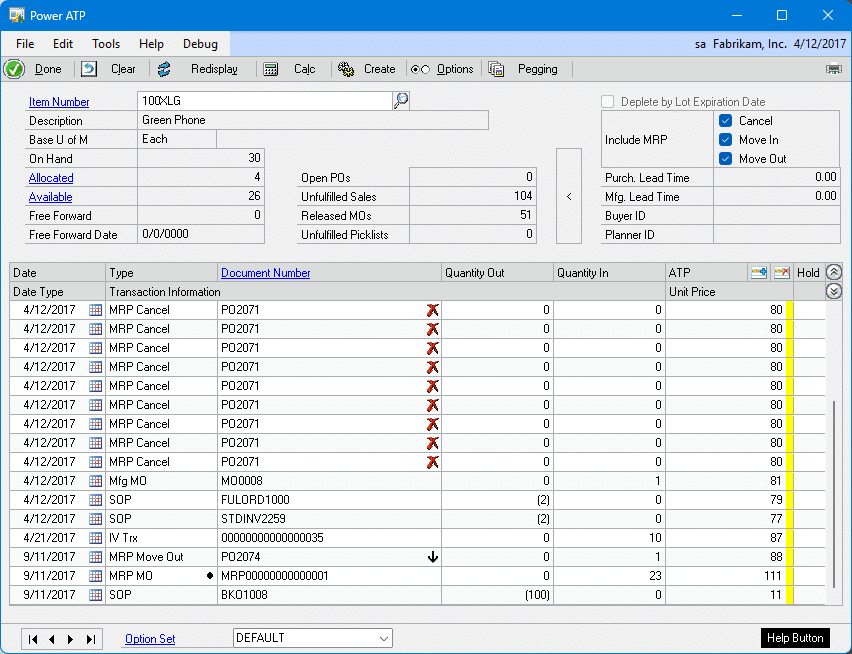Click the Create toolbar icon
This screenshot has height=654, width=852.
346,69
